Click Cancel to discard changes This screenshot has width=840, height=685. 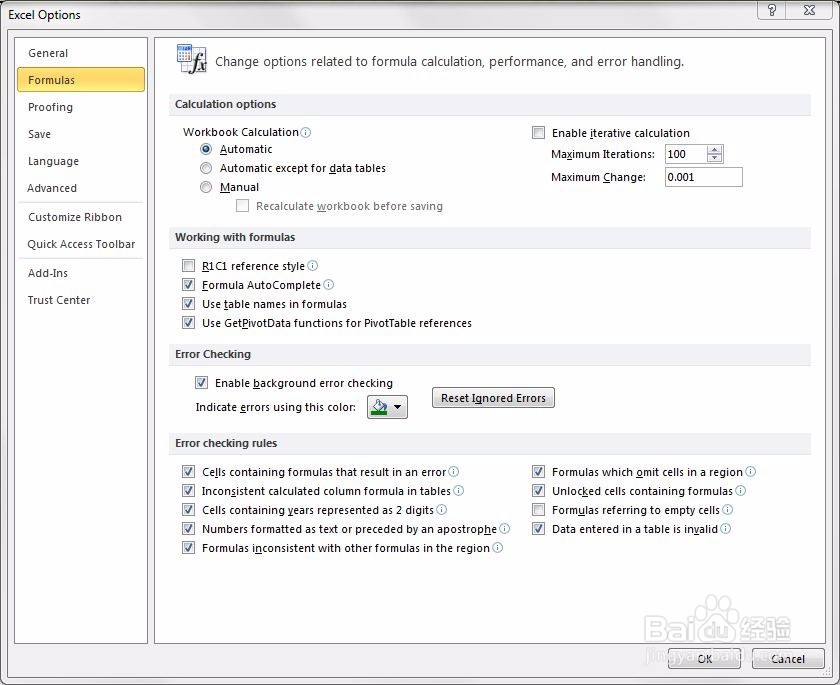point(788,659)
